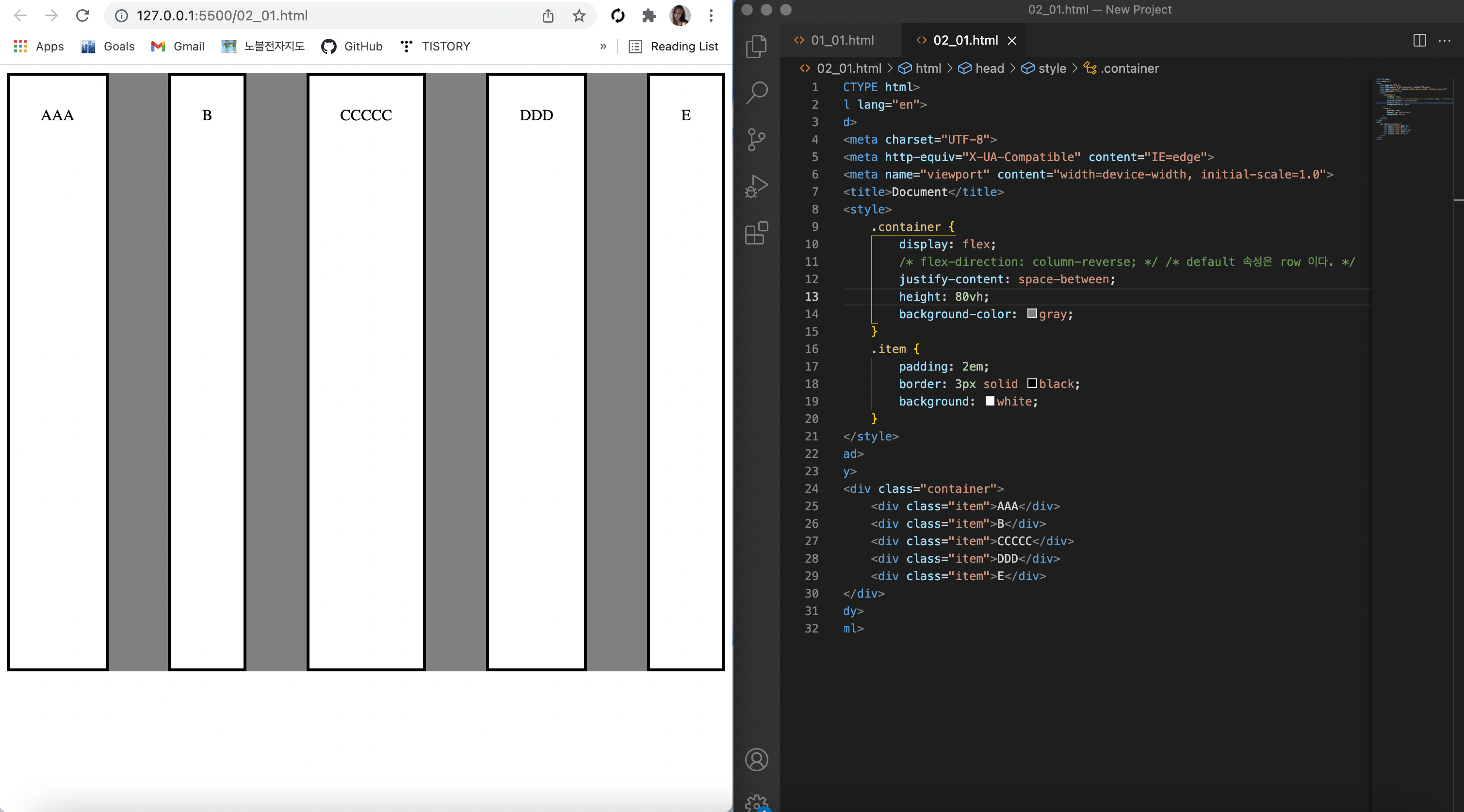
Task: Open the Explorer view in VS Code
Action: tap(756, 47)
